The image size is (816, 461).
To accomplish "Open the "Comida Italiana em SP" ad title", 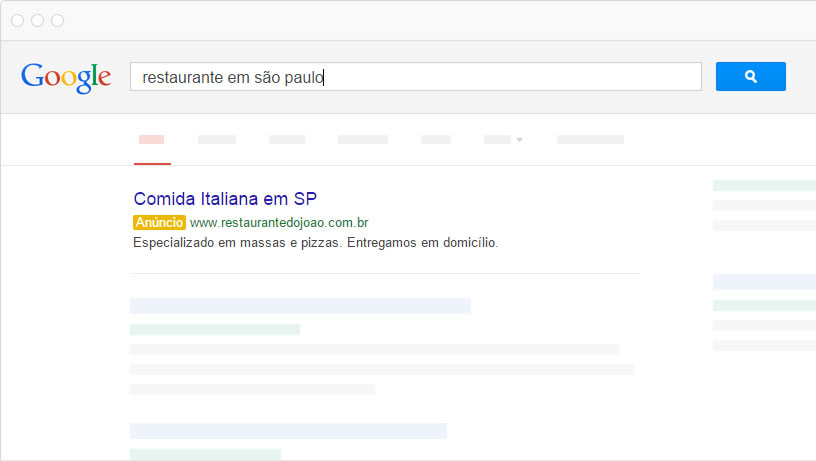I will point(225,199).
